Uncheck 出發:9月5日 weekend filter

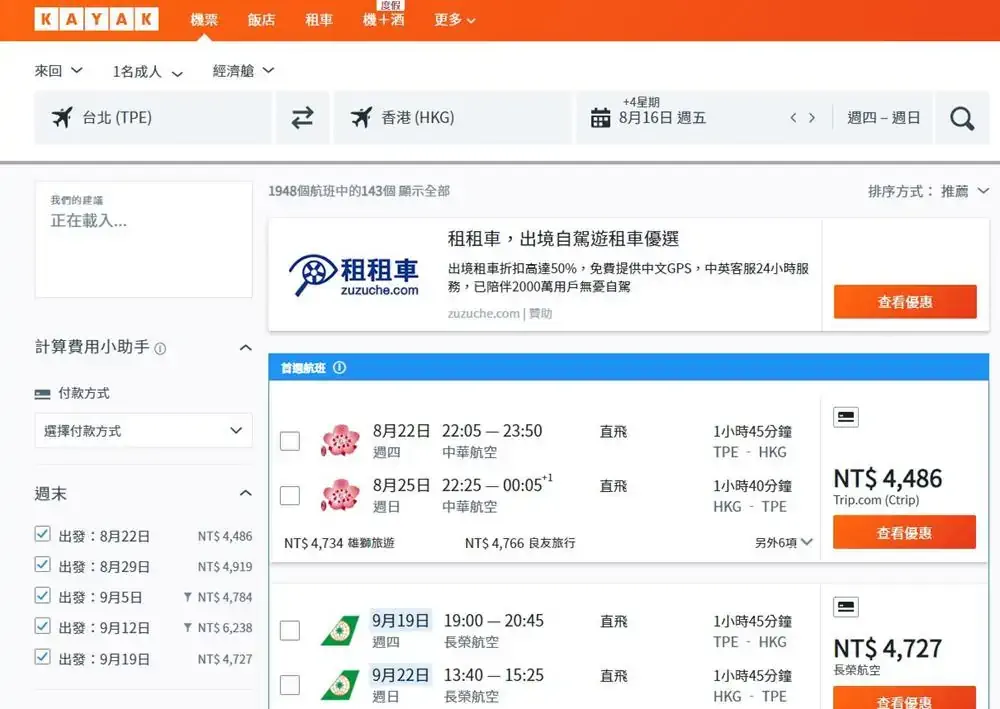click(x=42, y=596)
